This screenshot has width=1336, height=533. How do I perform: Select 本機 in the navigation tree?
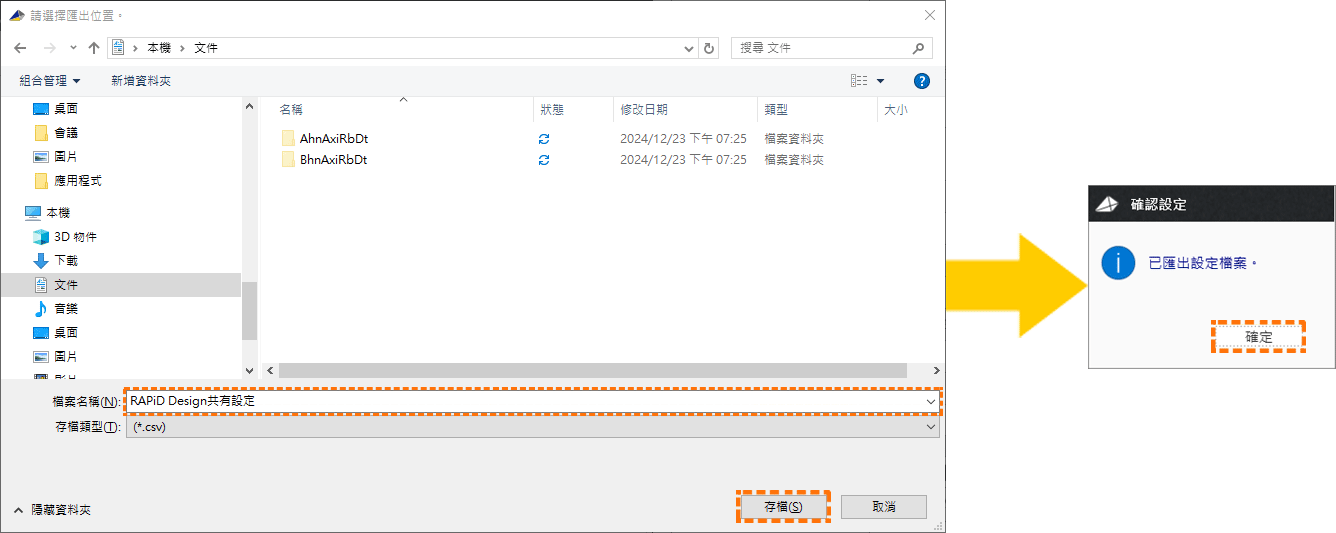tap(58, 212)
